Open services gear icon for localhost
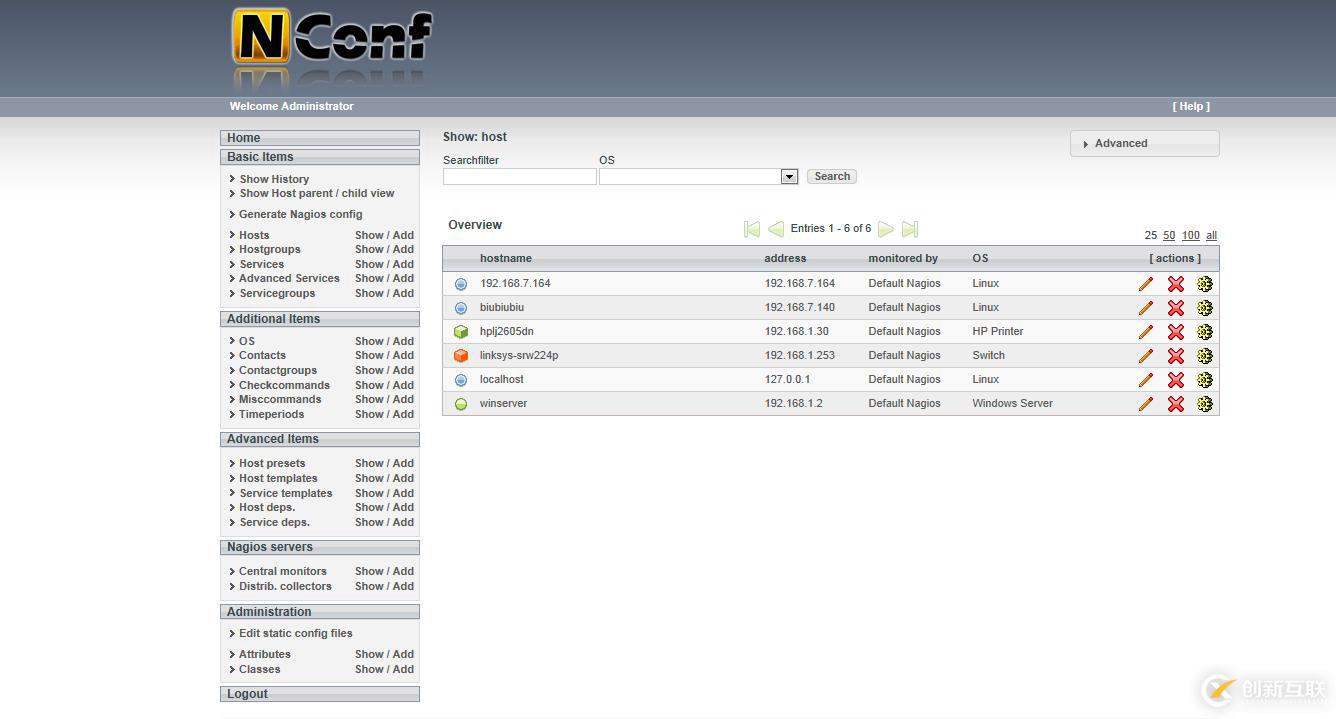1336x719 pixels. click(x=1205, y=380)
